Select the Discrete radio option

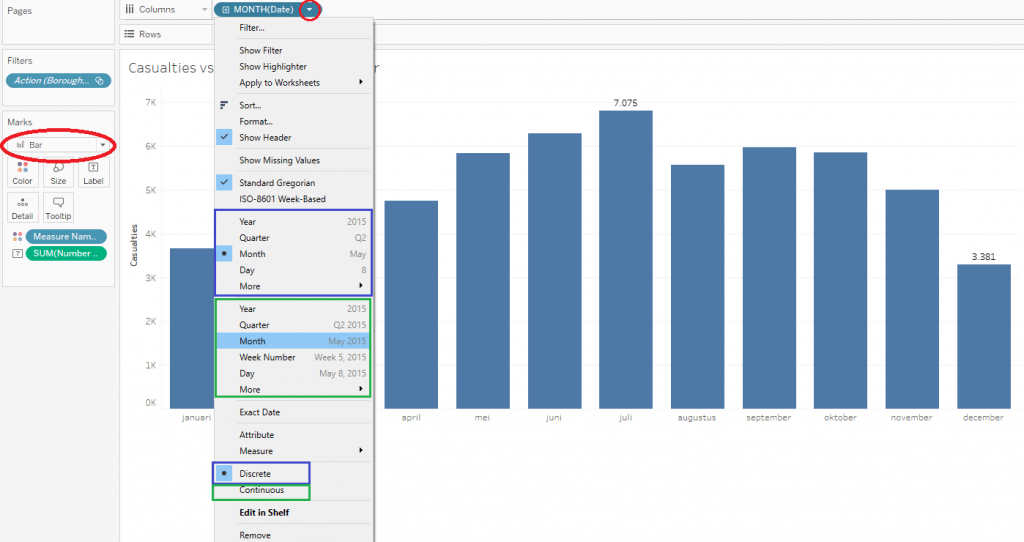pos(225,473)
